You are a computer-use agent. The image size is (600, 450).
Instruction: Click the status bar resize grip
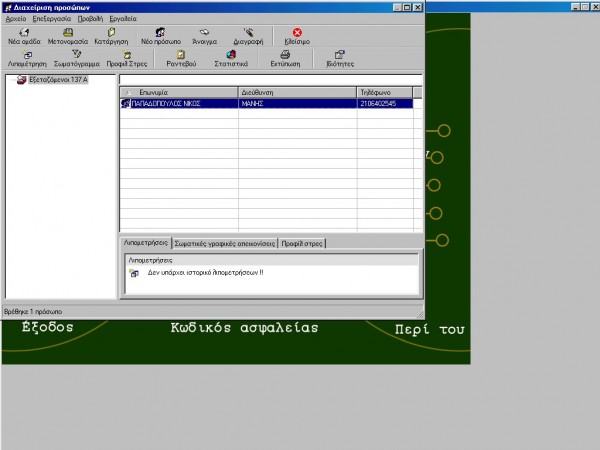tap(420, 314)
